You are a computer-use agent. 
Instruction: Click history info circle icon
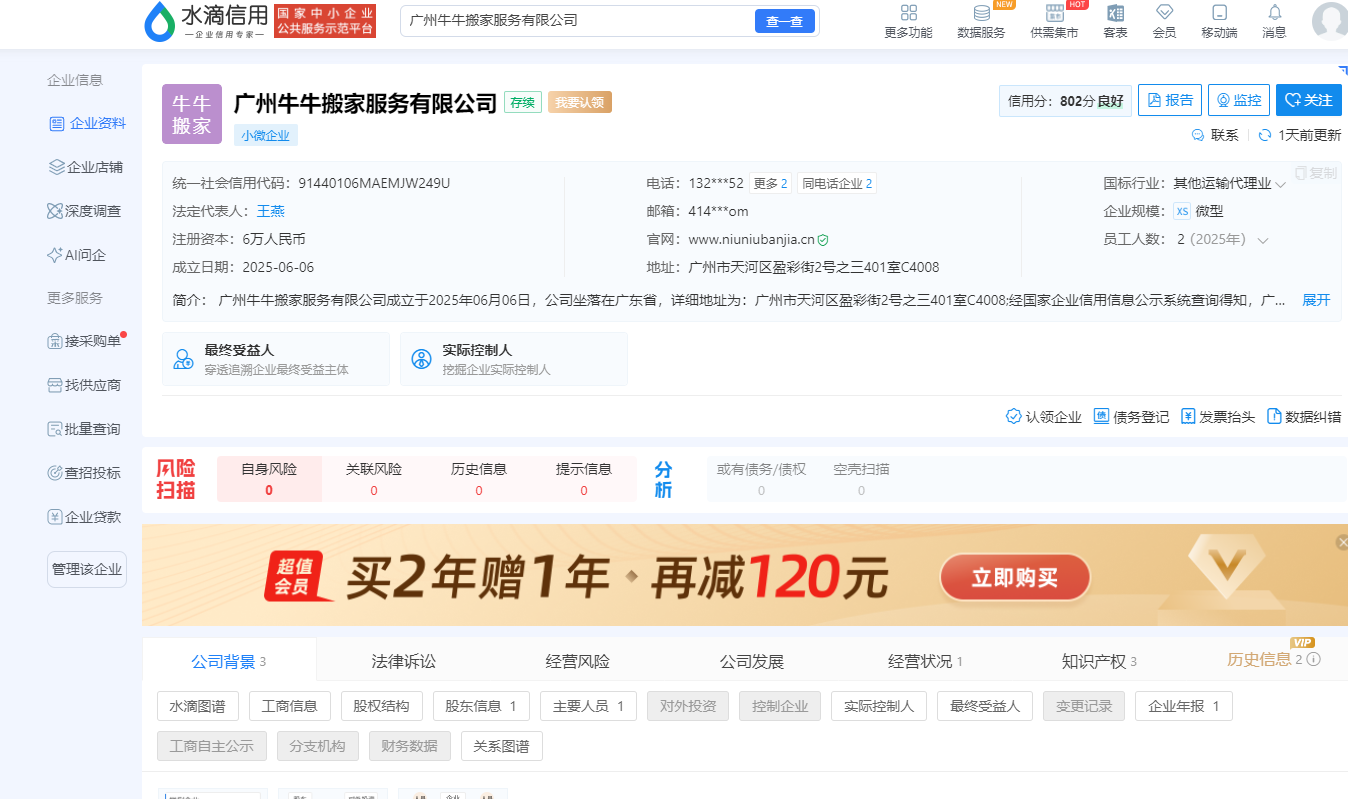(1314, 659)
